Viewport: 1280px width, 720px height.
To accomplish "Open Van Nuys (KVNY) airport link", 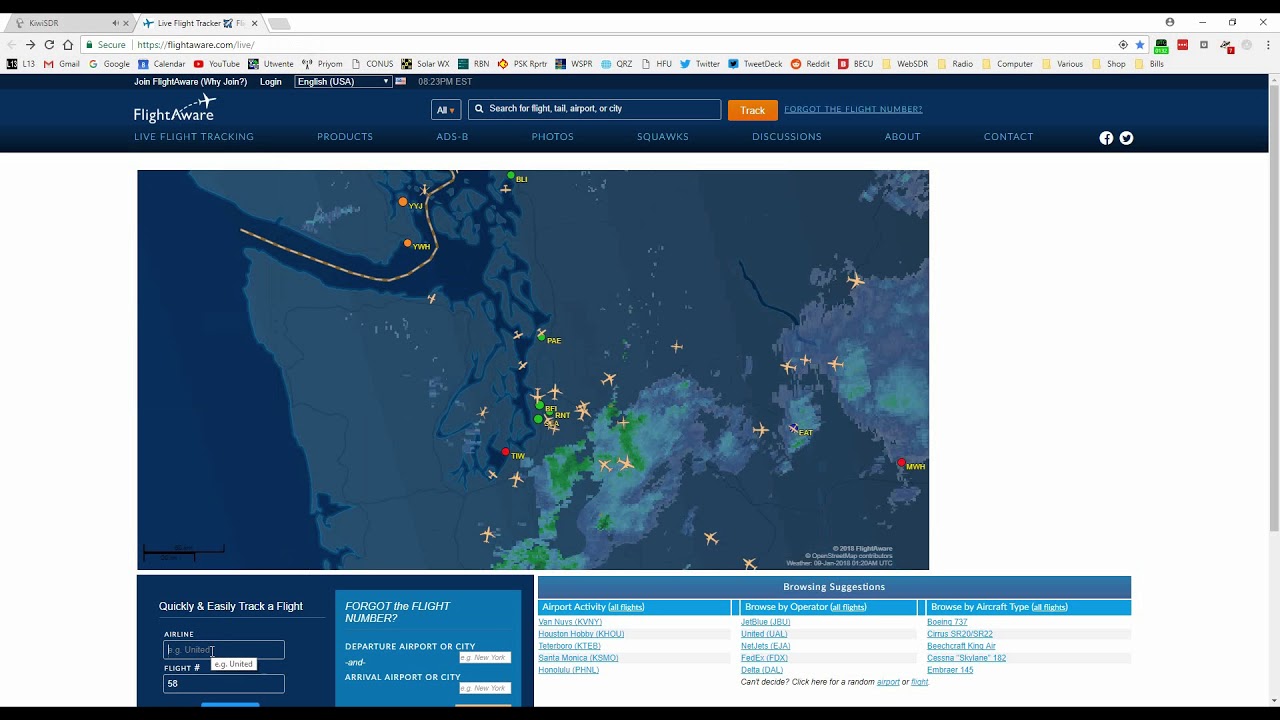I will click(x=570, y=622).
